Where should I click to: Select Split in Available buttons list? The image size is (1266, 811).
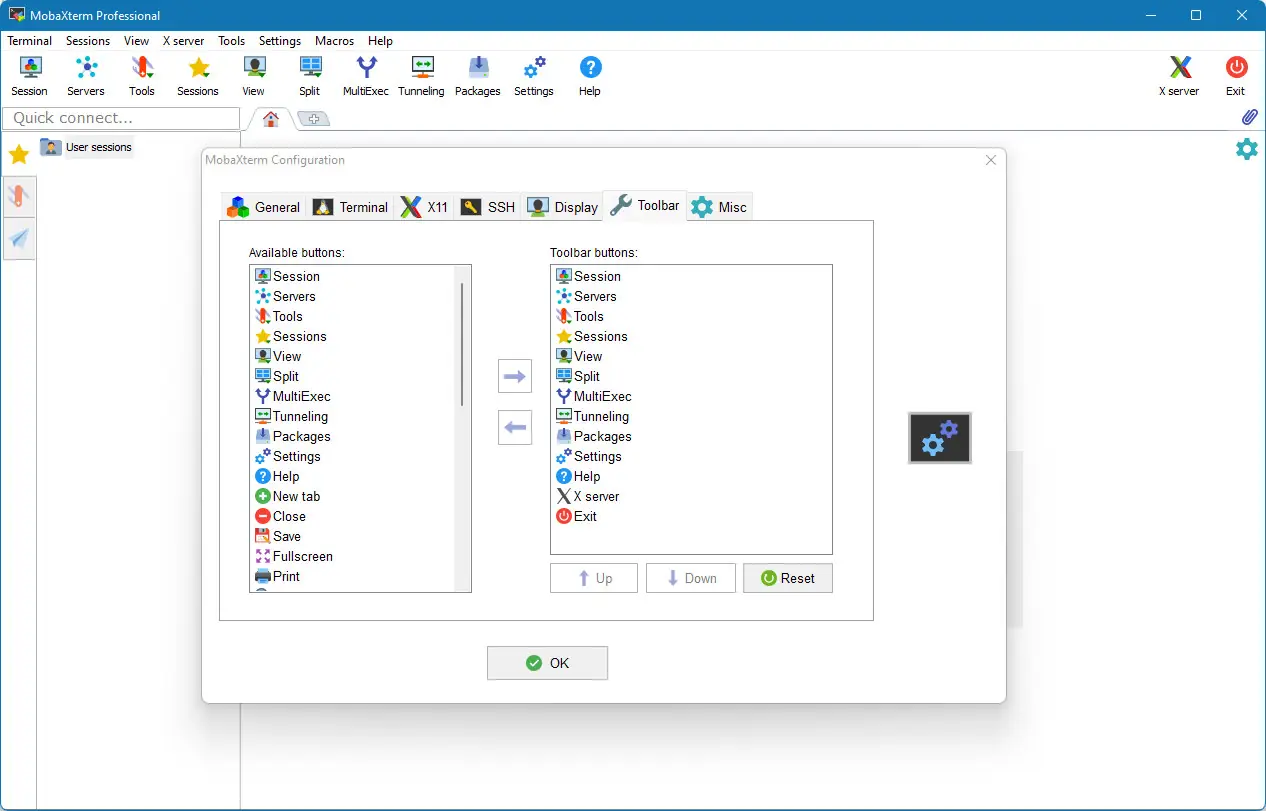tap(277, 376)
